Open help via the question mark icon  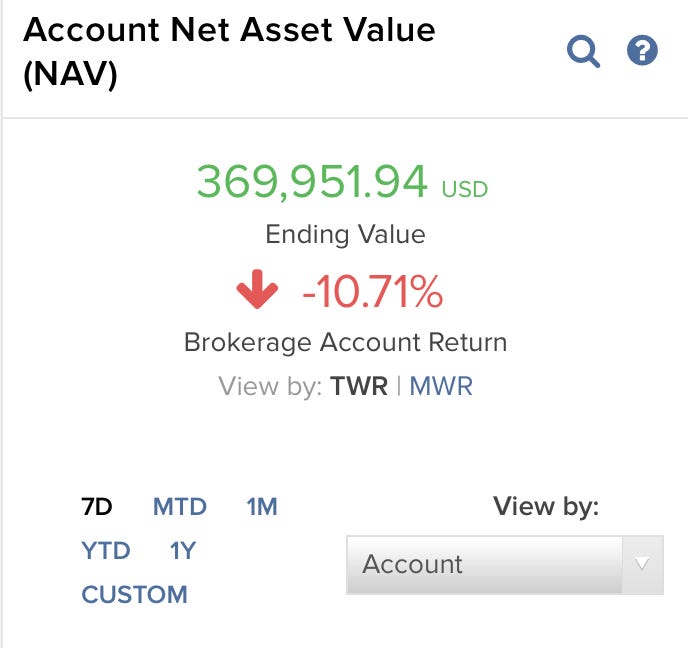[642, 50]
